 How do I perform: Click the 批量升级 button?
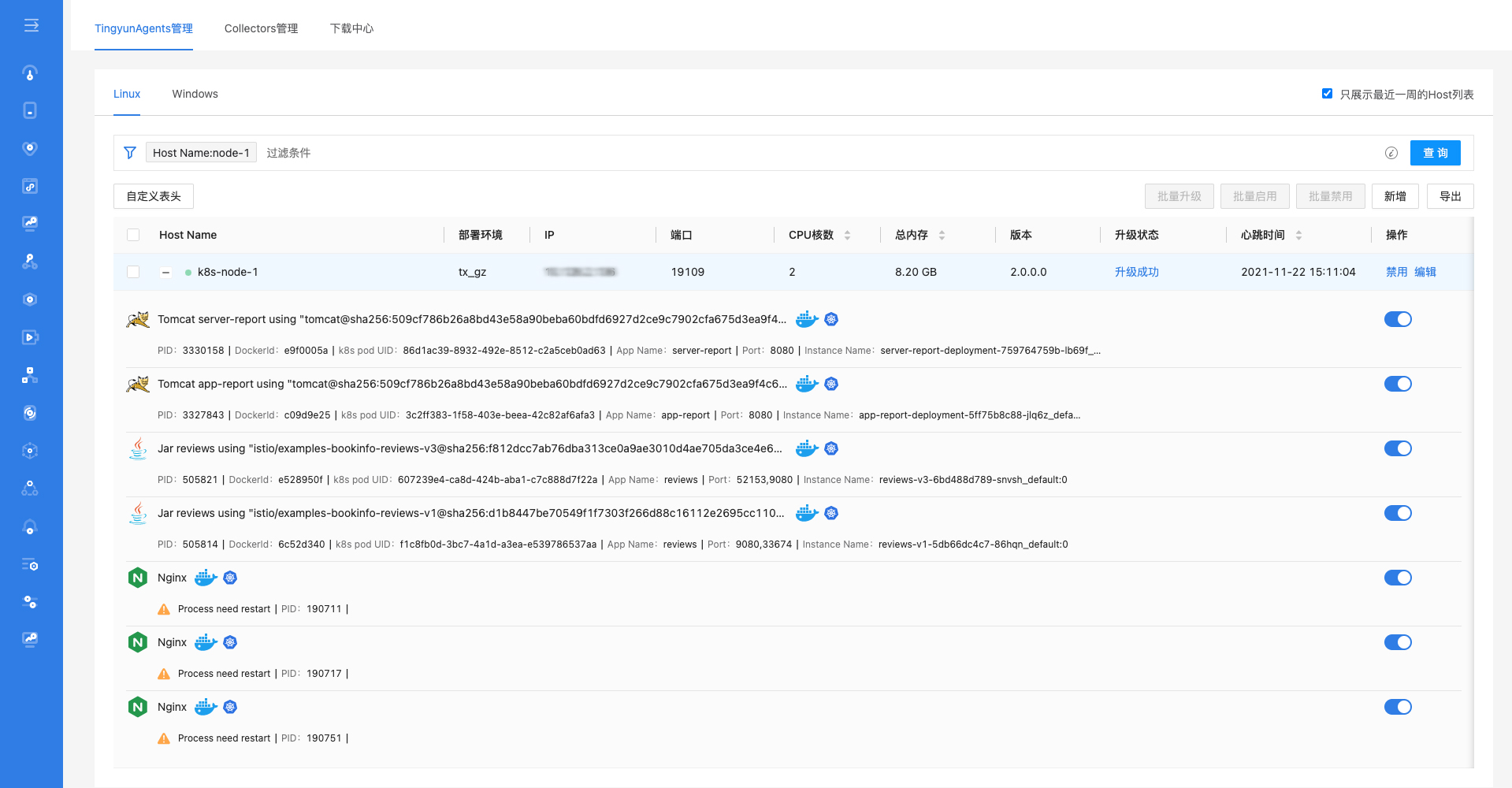pos(1179,196)
